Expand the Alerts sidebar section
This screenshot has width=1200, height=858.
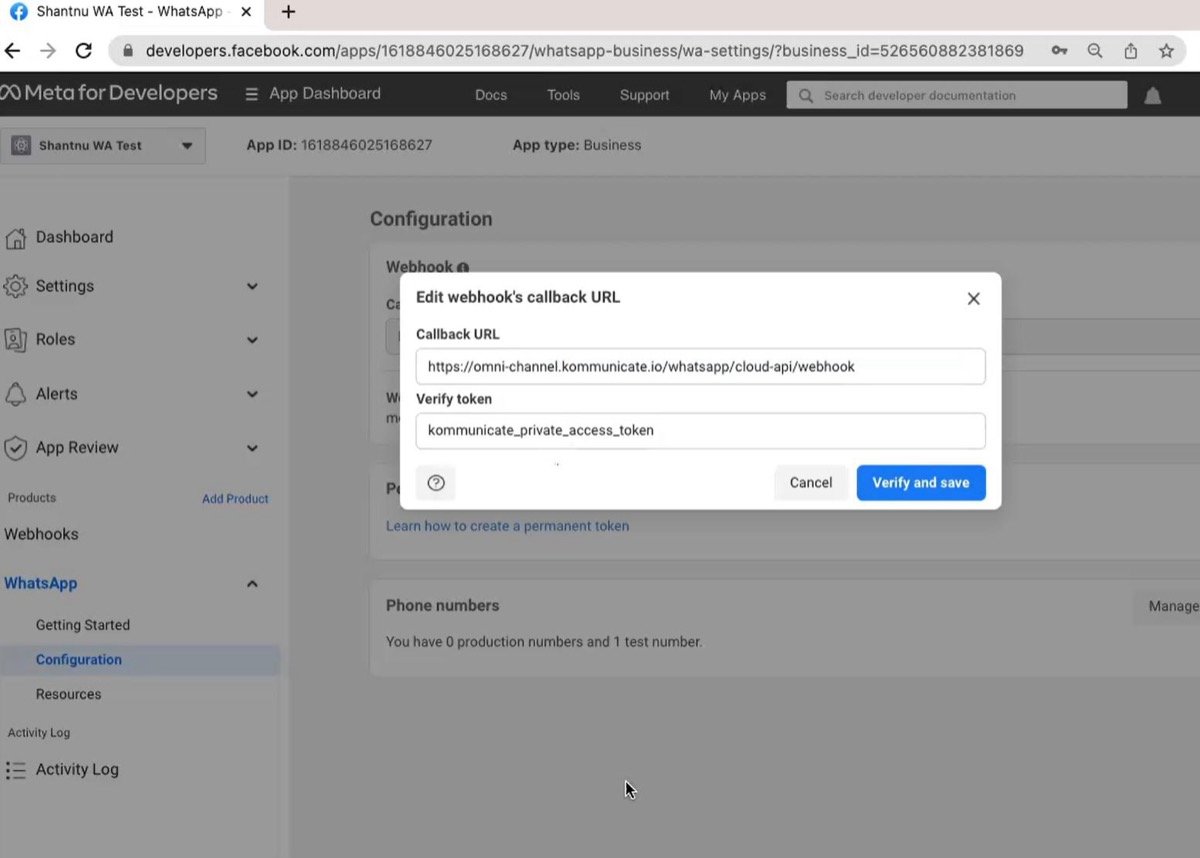[x=252, y=394]
